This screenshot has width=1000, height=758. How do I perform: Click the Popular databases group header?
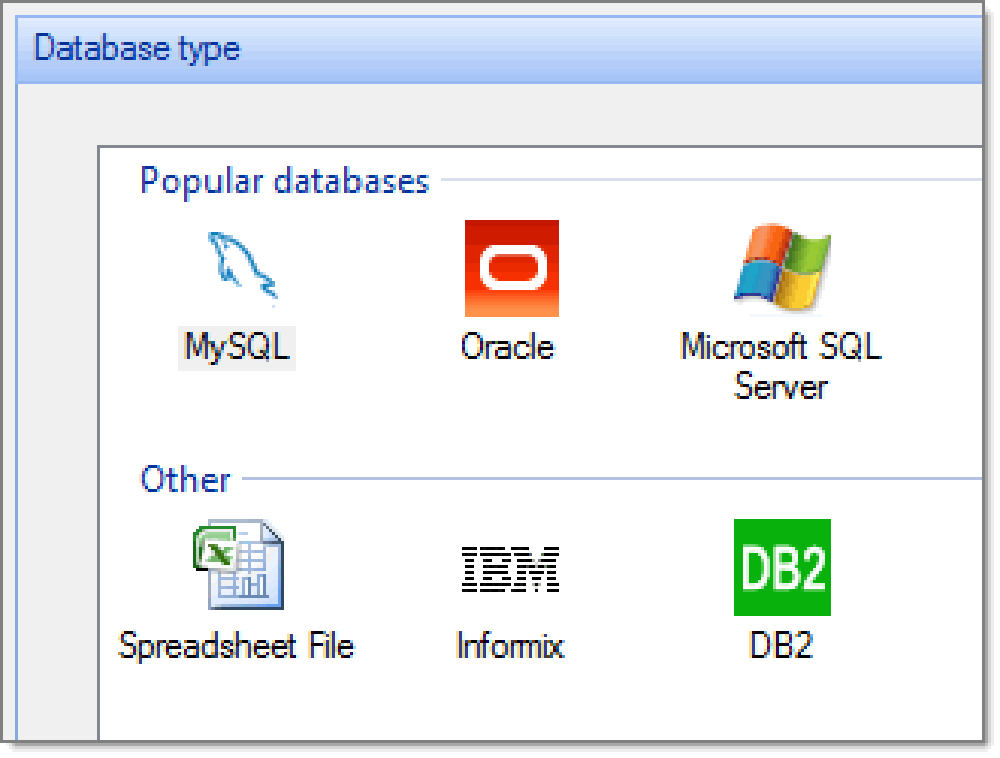[x=284, y=181]
